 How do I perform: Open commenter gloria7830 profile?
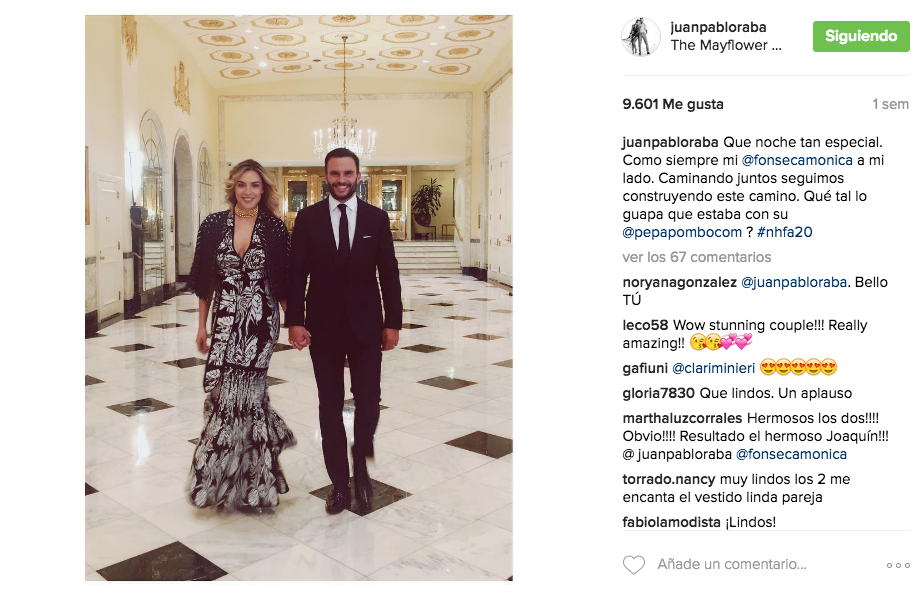click(x=659, y=393)
